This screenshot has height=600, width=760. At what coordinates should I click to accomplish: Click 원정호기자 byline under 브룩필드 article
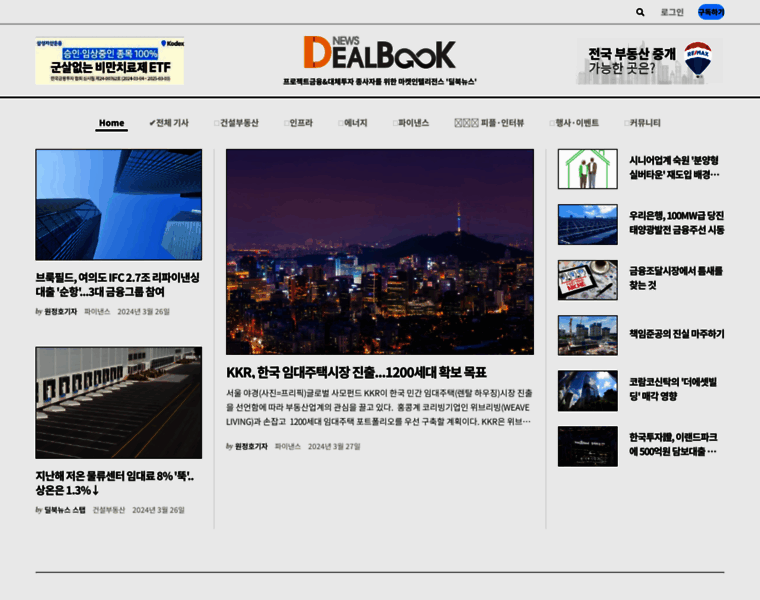61,312
